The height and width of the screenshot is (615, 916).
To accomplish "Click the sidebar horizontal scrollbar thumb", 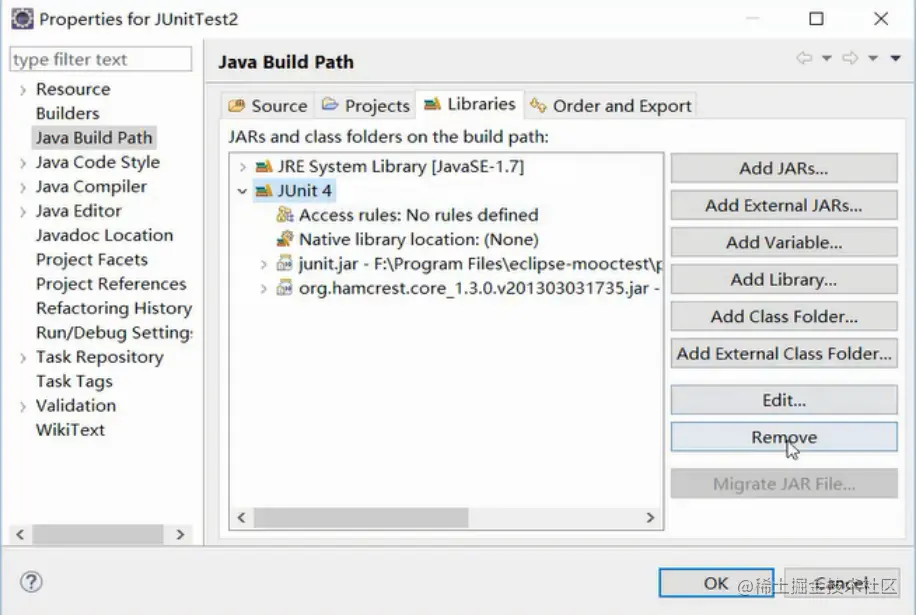I will point(98,534).
